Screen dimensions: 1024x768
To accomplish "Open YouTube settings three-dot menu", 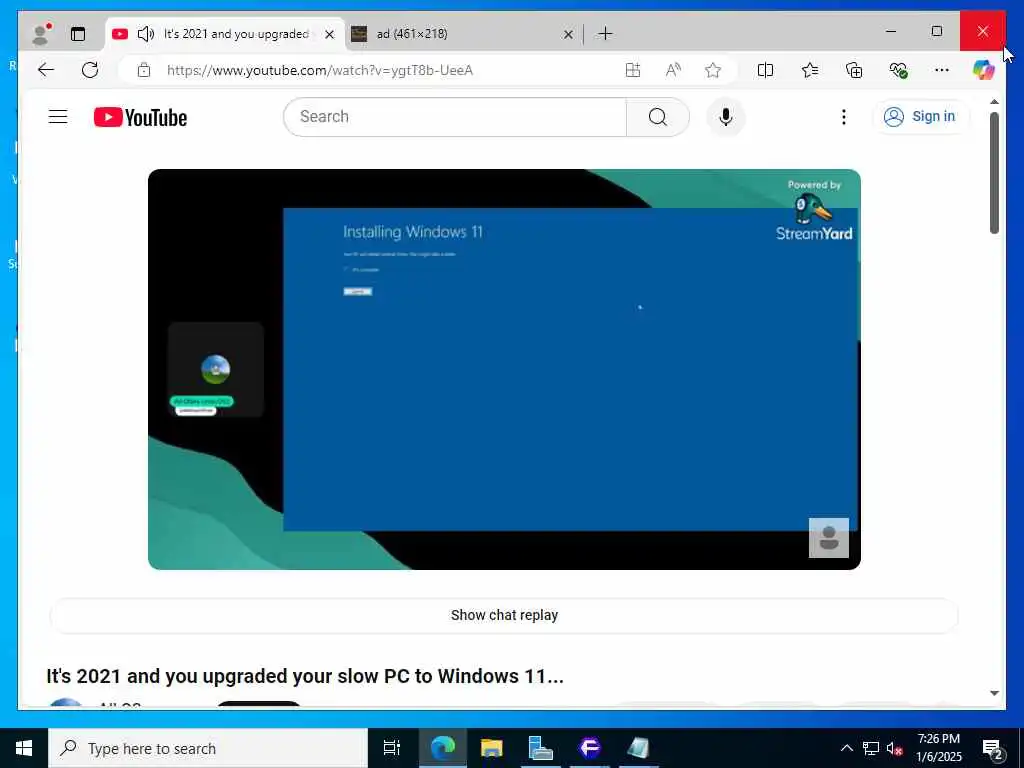I will tap(844, 117).
